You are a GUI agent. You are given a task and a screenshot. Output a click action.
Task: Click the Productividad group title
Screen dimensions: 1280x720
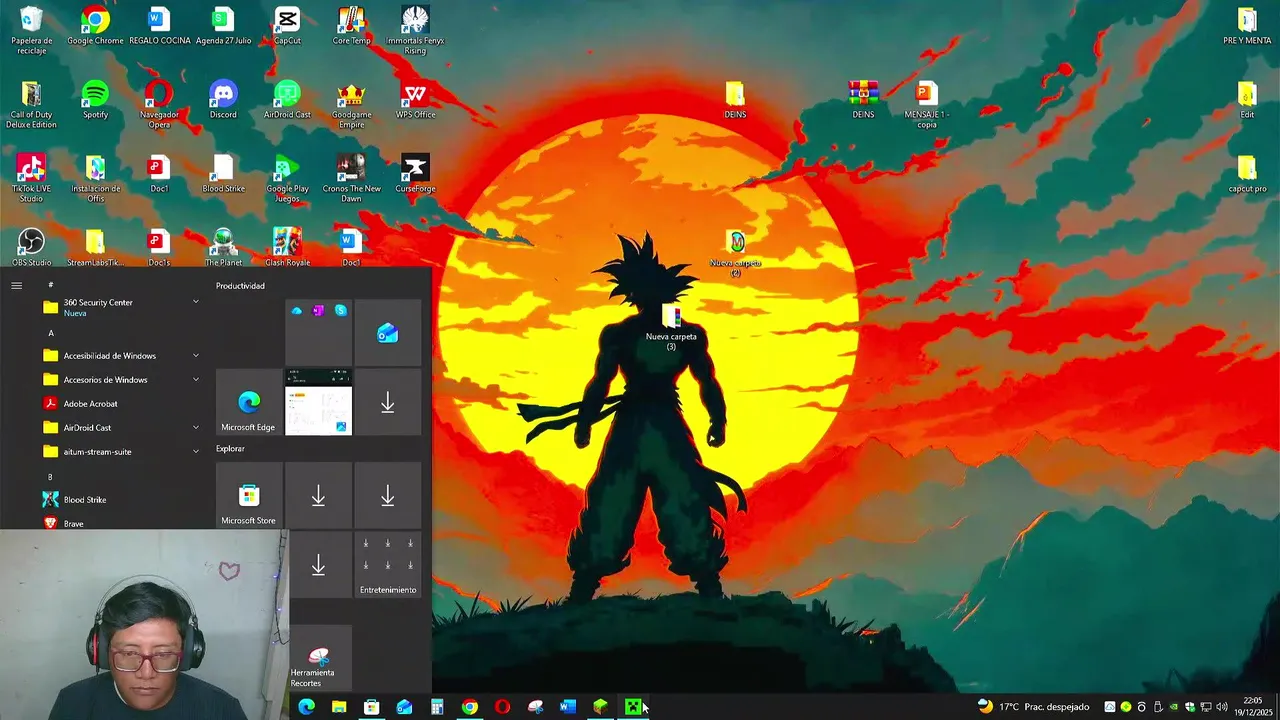click(240, 286)
